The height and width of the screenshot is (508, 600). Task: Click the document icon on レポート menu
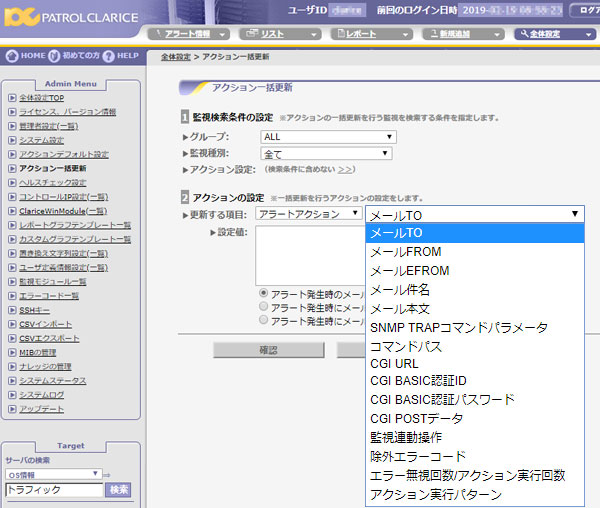pos(341,34)
